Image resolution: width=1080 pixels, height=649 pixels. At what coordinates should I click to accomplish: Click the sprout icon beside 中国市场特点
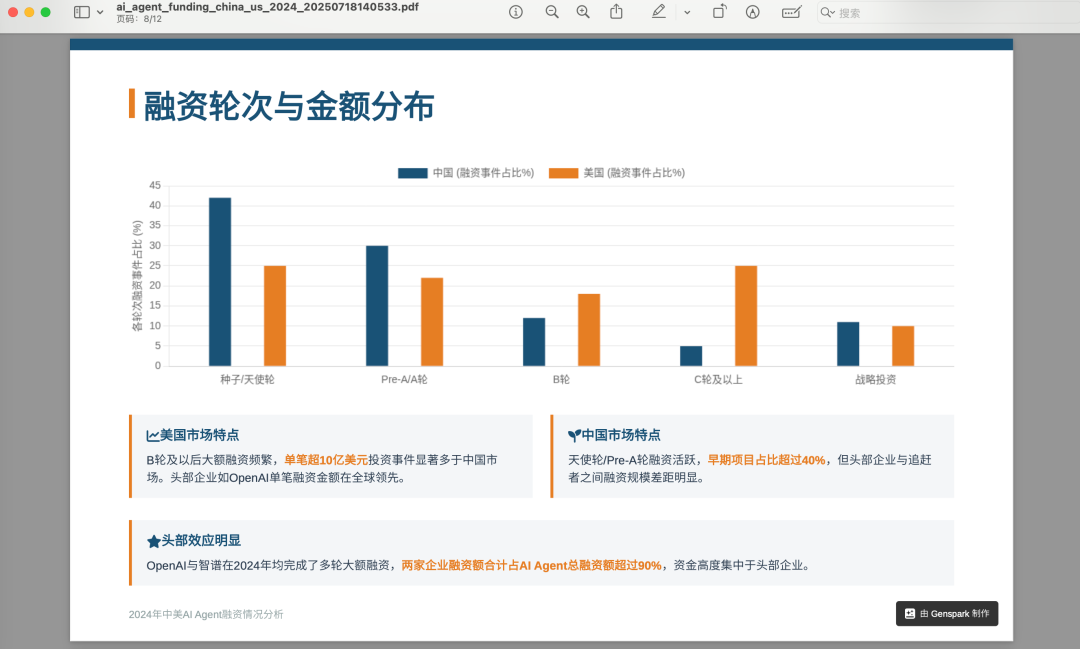[574, 435]
